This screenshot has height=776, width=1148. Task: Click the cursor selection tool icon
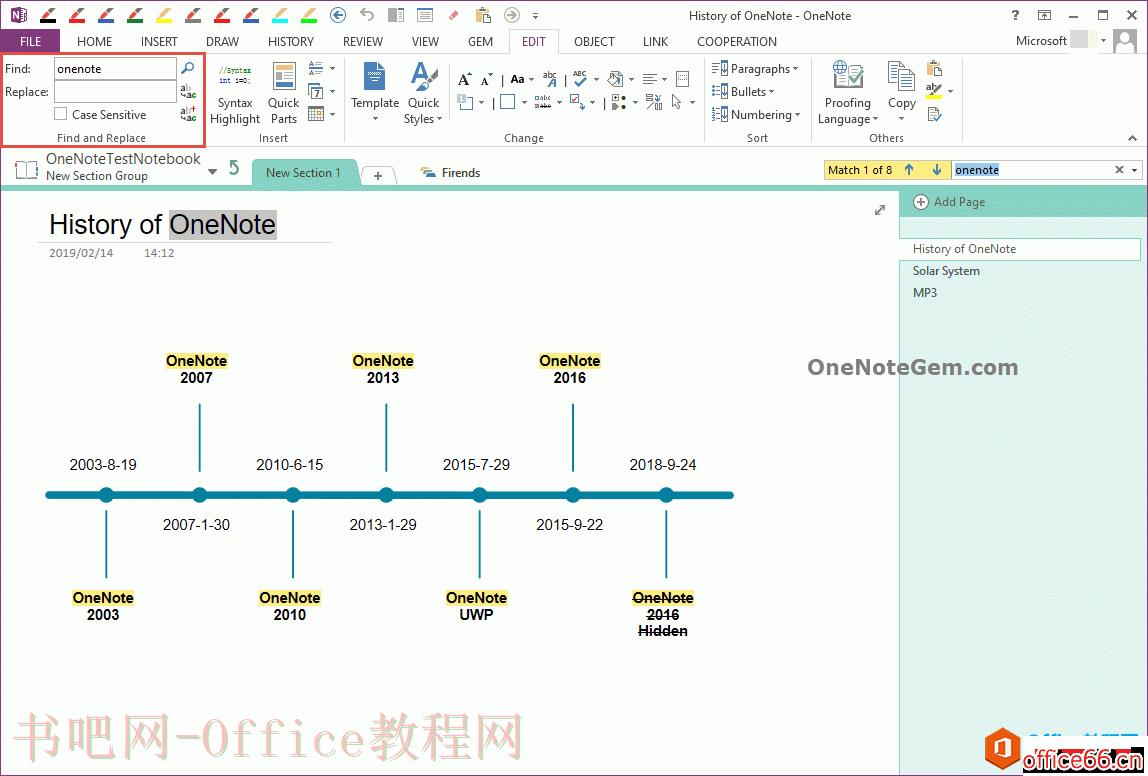coord(676,102)
